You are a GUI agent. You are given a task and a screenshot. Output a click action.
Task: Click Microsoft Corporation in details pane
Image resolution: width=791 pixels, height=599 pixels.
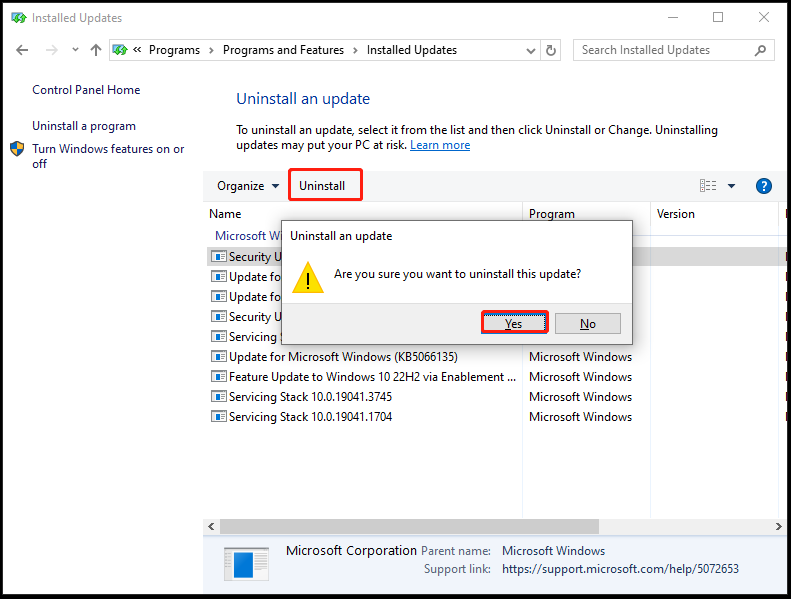click(351, 551)
